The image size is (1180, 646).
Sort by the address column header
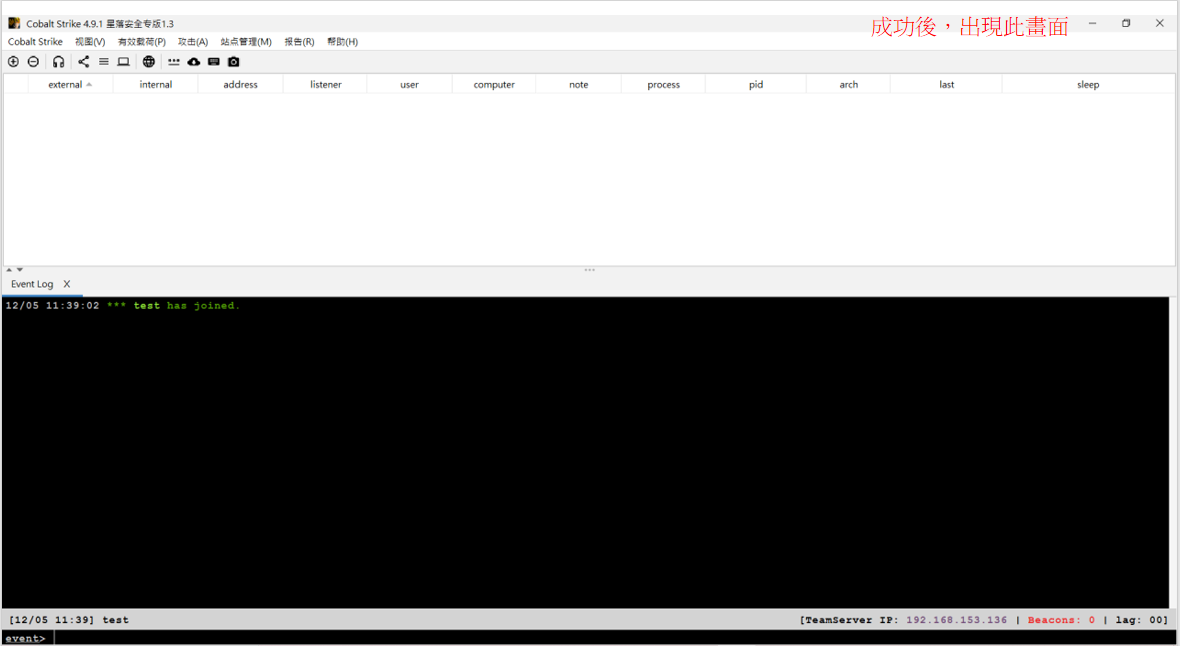coord(241,84)
